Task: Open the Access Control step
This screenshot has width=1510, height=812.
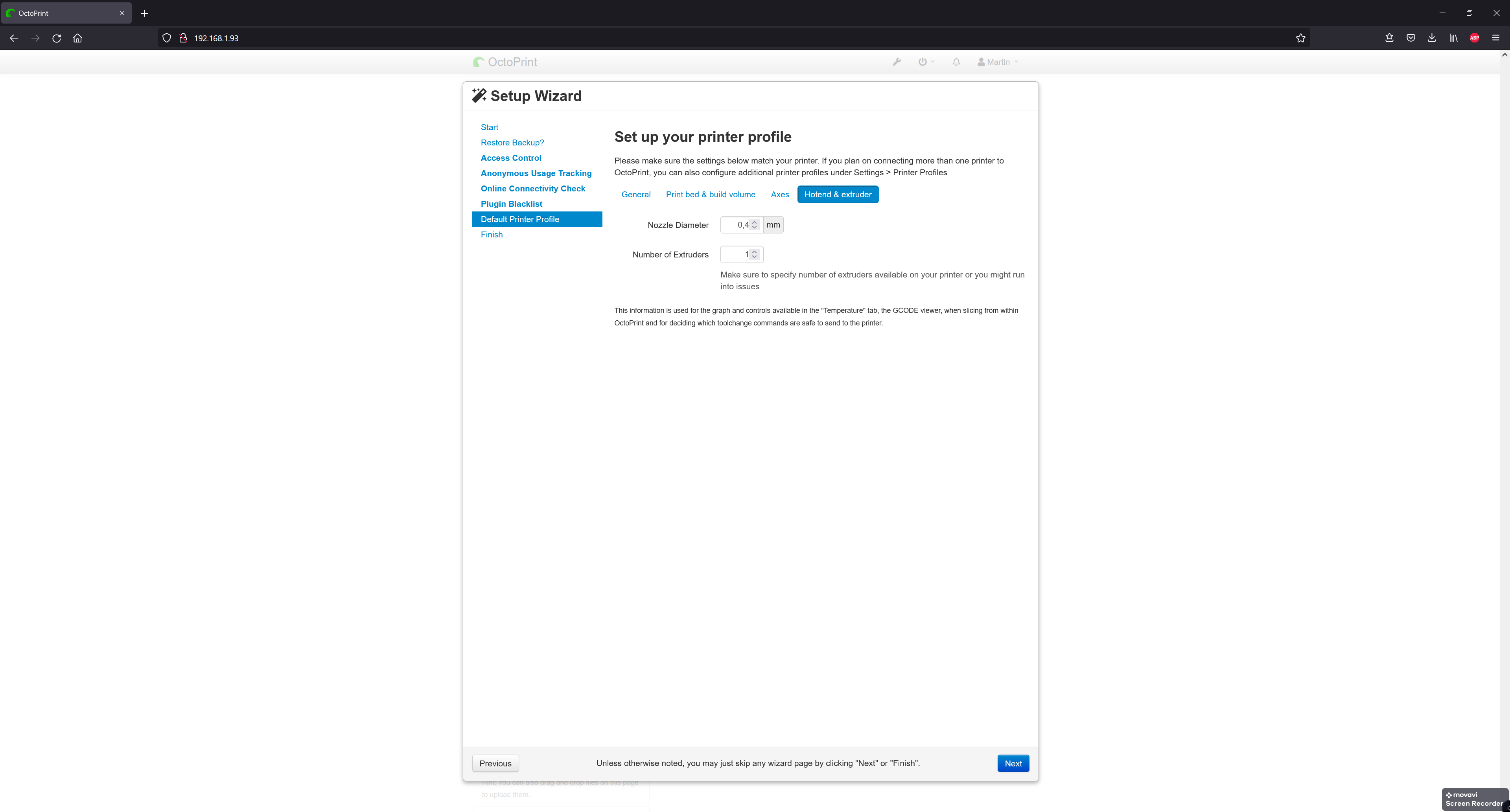Action: pos(510,158)
